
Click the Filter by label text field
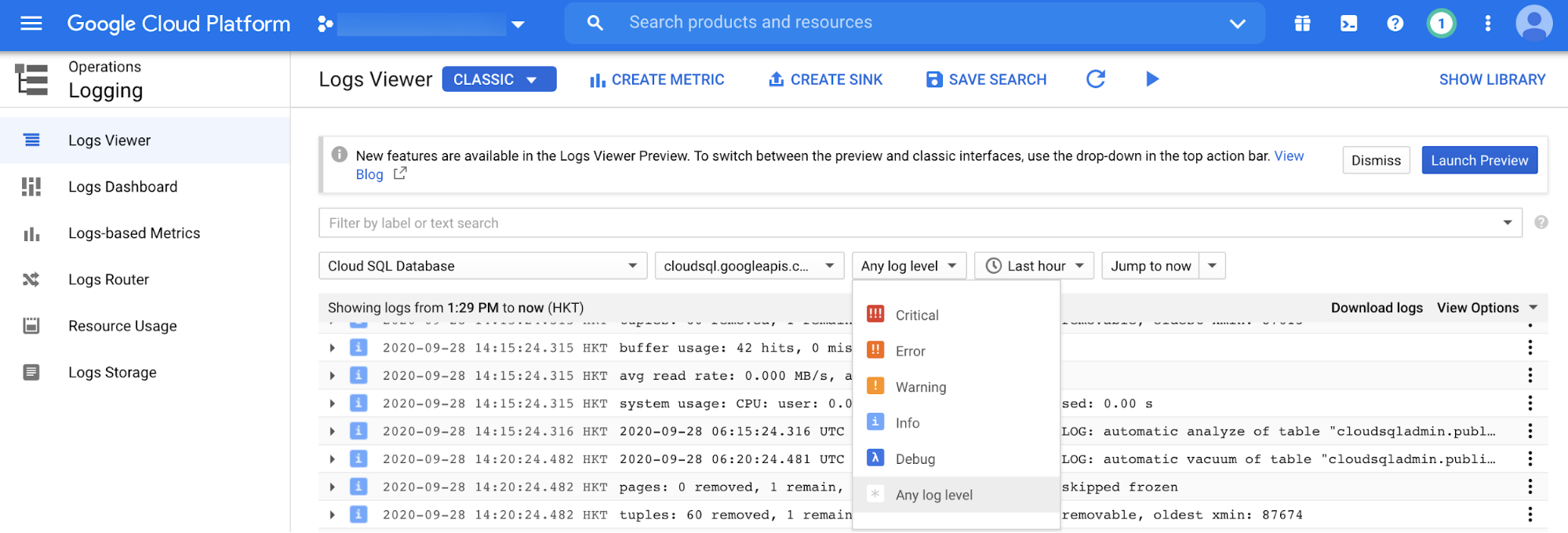[910, 223]
